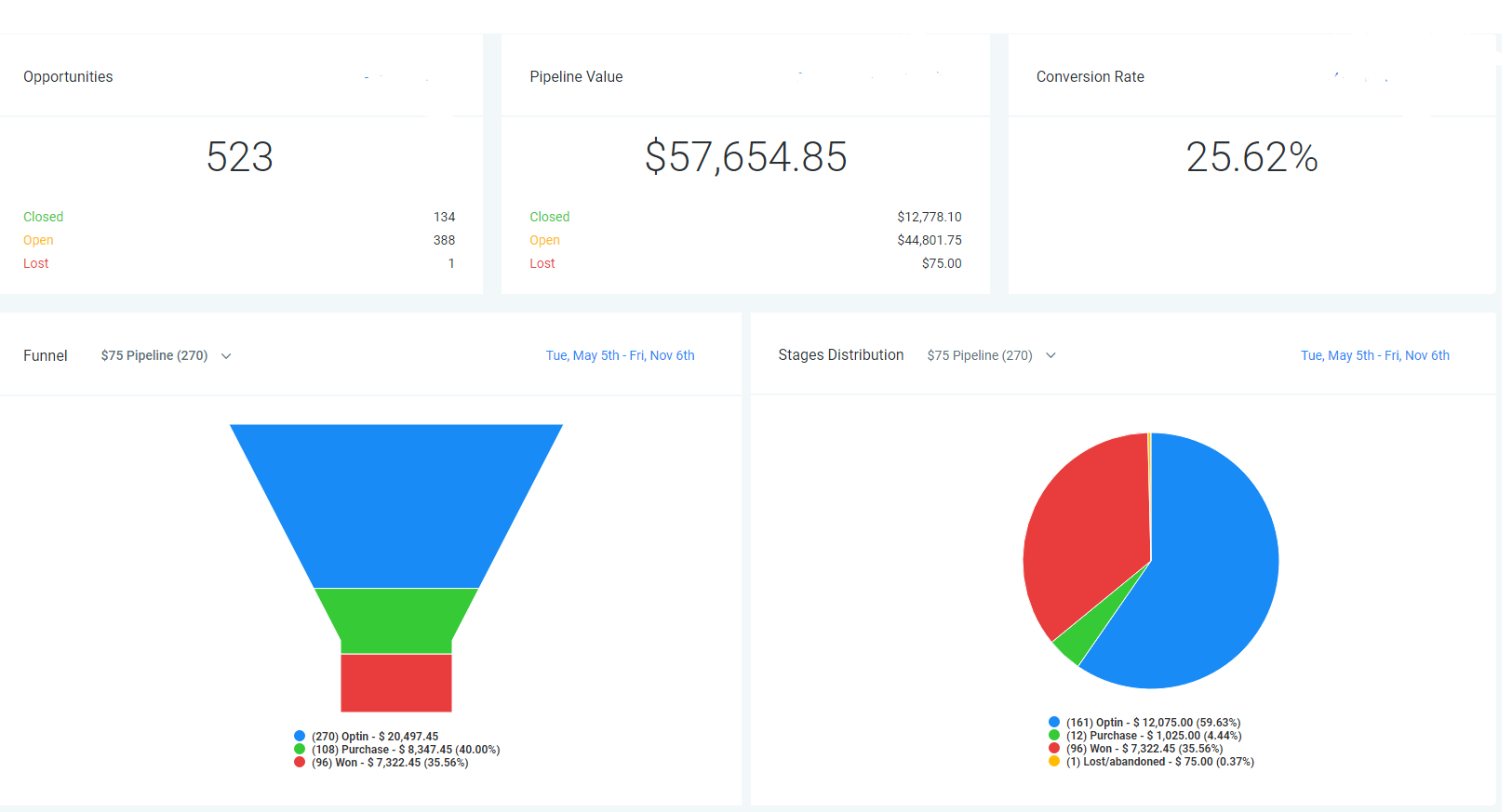Select the red Won funnel segment
Image resolution: width=1512 pixels, height=812 pixels.
pyautogui.click(x=396, y=683)
